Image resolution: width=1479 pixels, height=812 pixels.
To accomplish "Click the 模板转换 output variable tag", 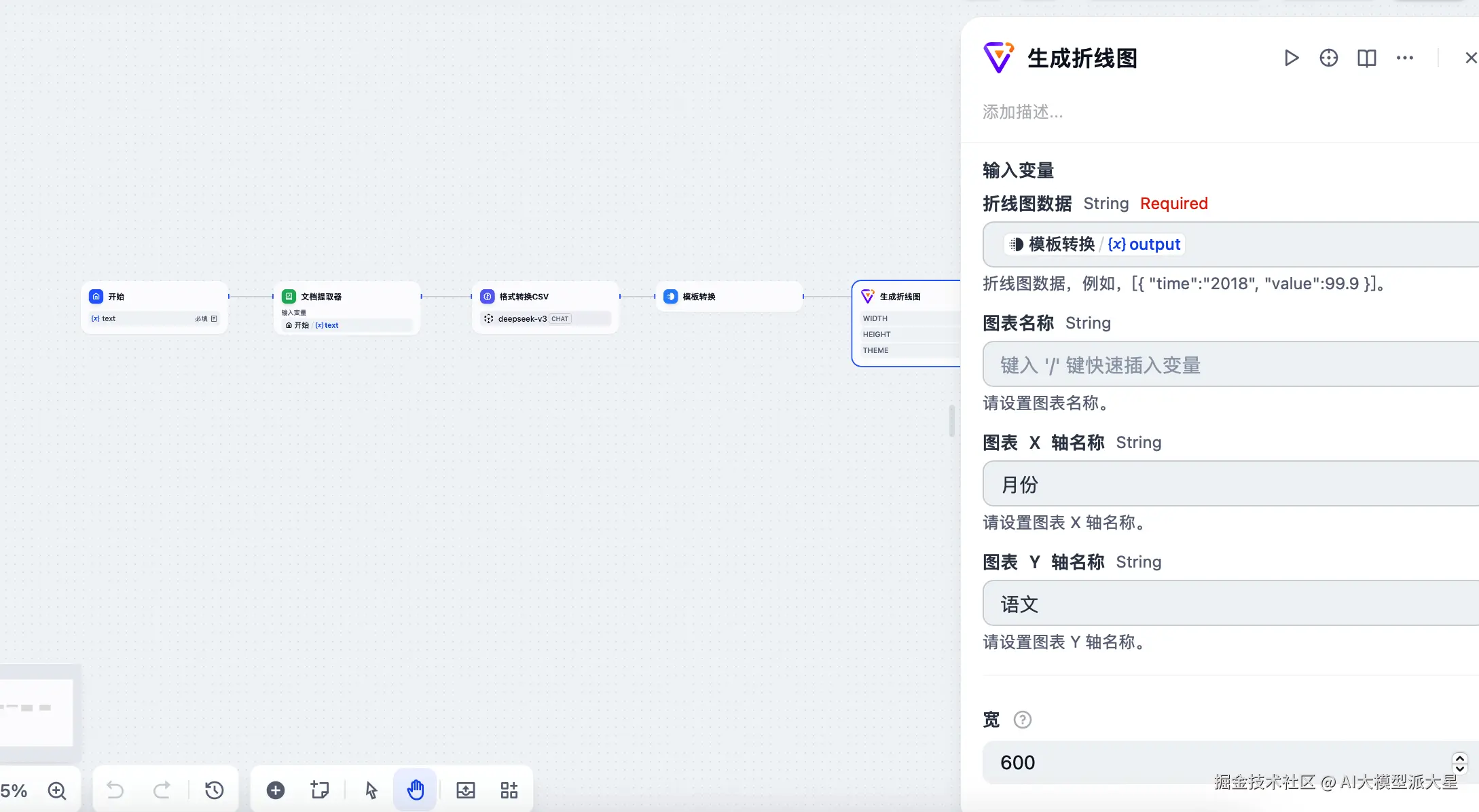I will click(1095, 244).
